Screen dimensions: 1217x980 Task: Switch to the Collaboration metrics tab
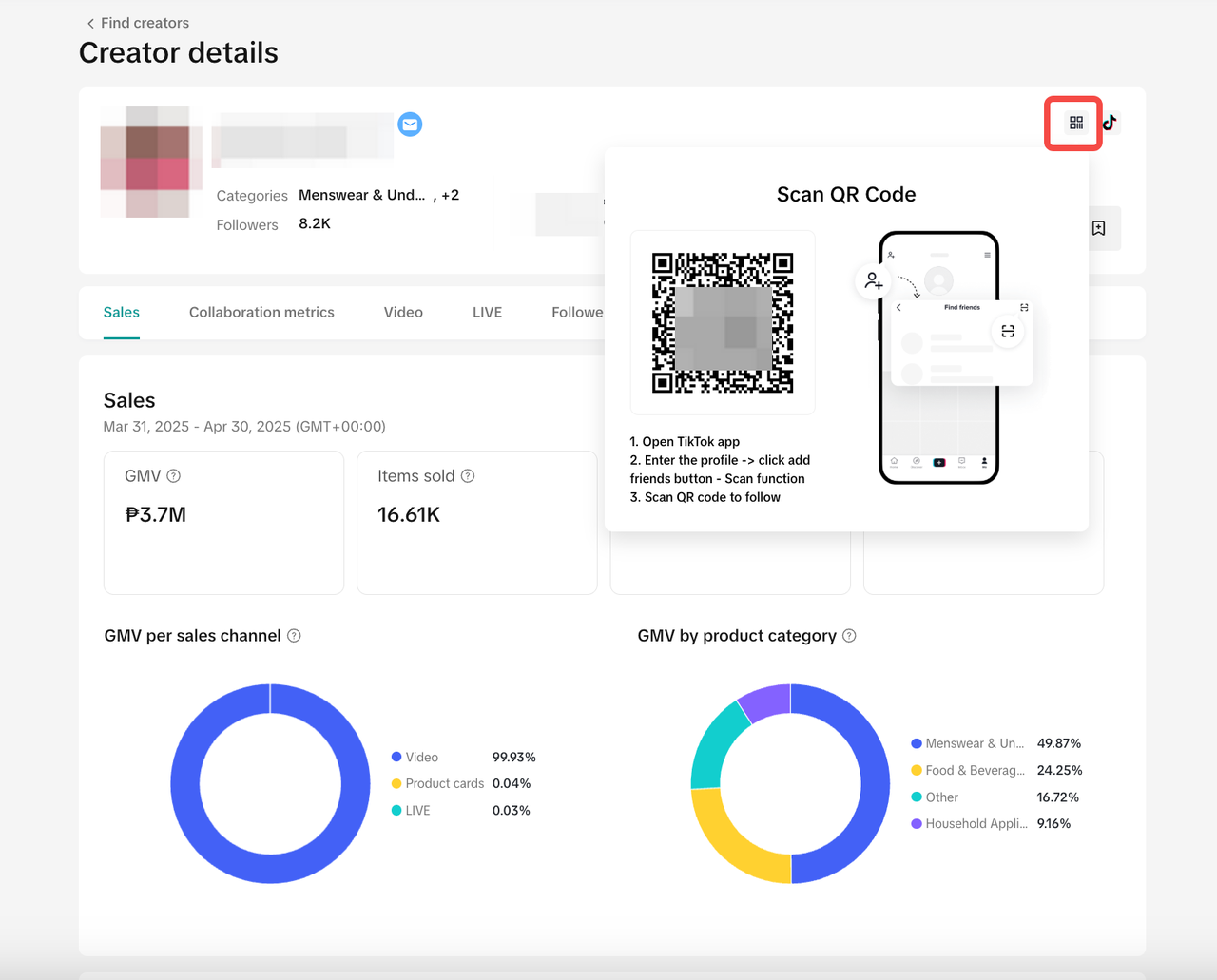pos(261,313)
